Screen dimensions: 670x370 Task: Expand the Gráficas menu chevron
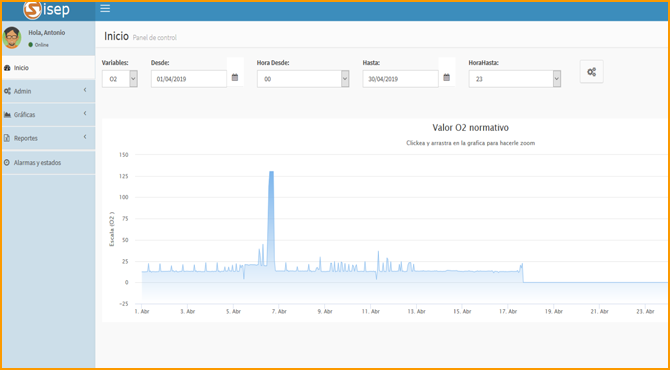[85, 114]
